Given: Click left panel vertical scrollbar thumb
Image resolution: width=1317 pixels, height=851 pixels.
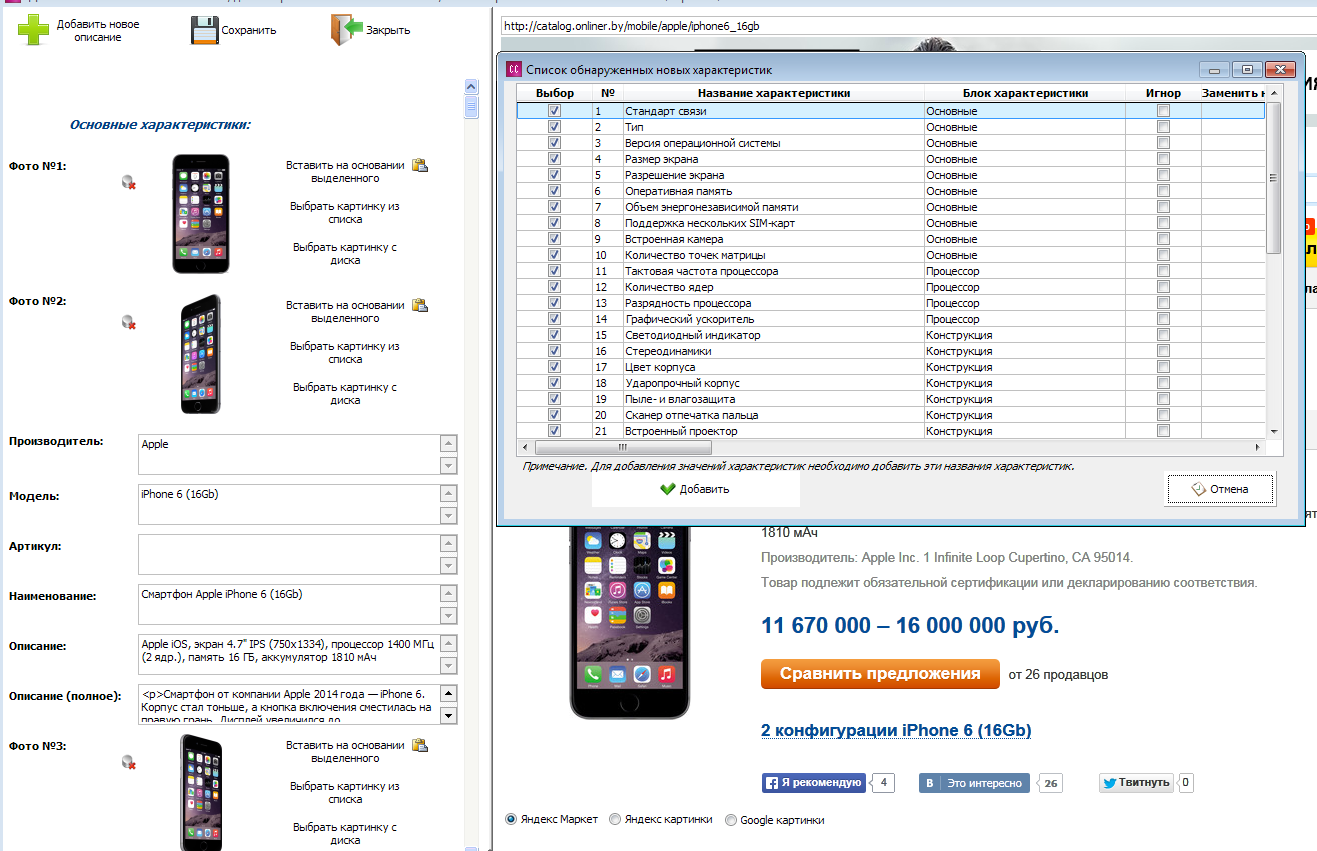Looking at the screenshot, I should pos(471,108).
